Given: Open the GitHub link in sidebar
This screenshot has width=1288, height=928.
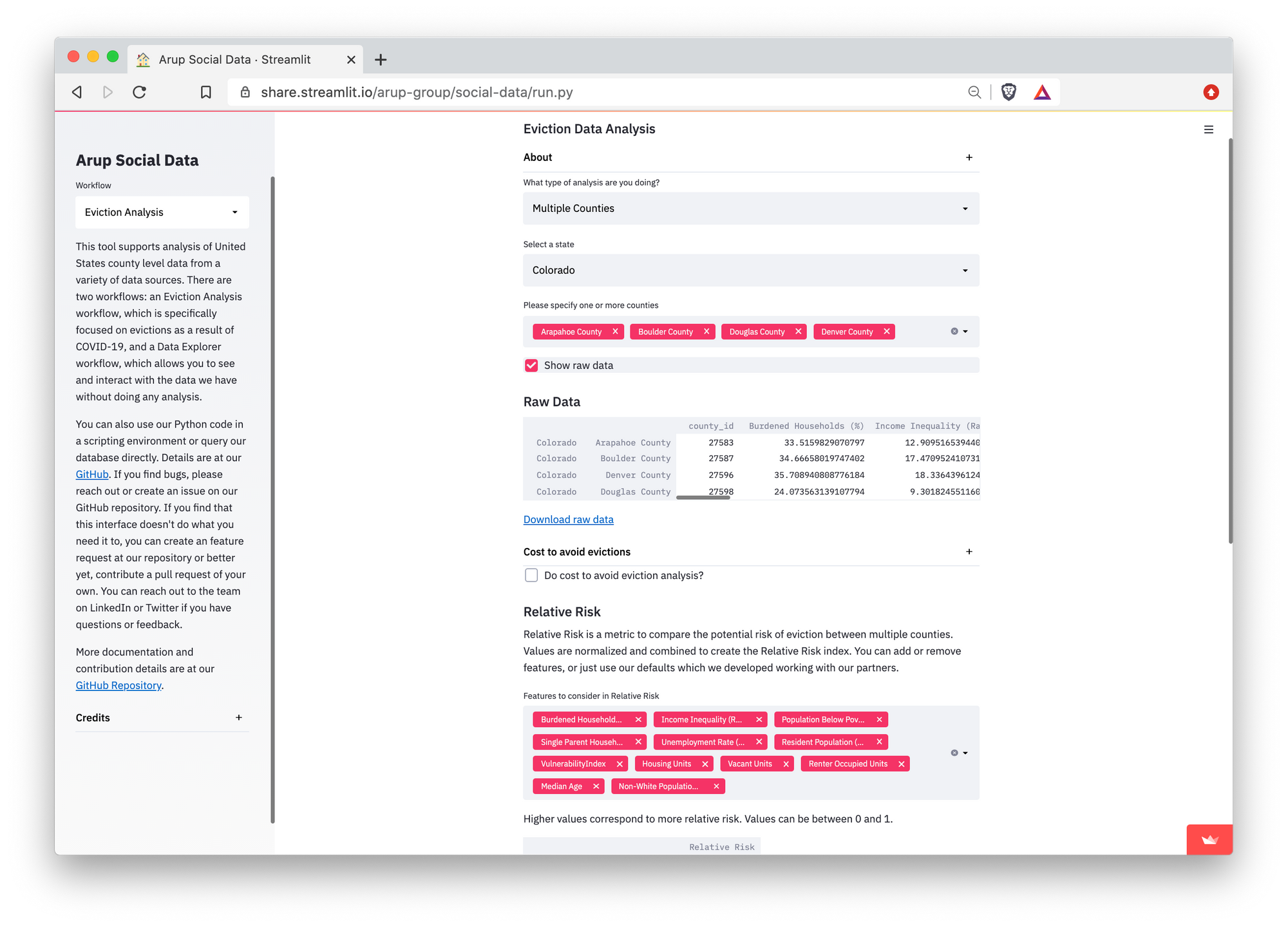Looking at the screenshot, I should tap(92, 474).
